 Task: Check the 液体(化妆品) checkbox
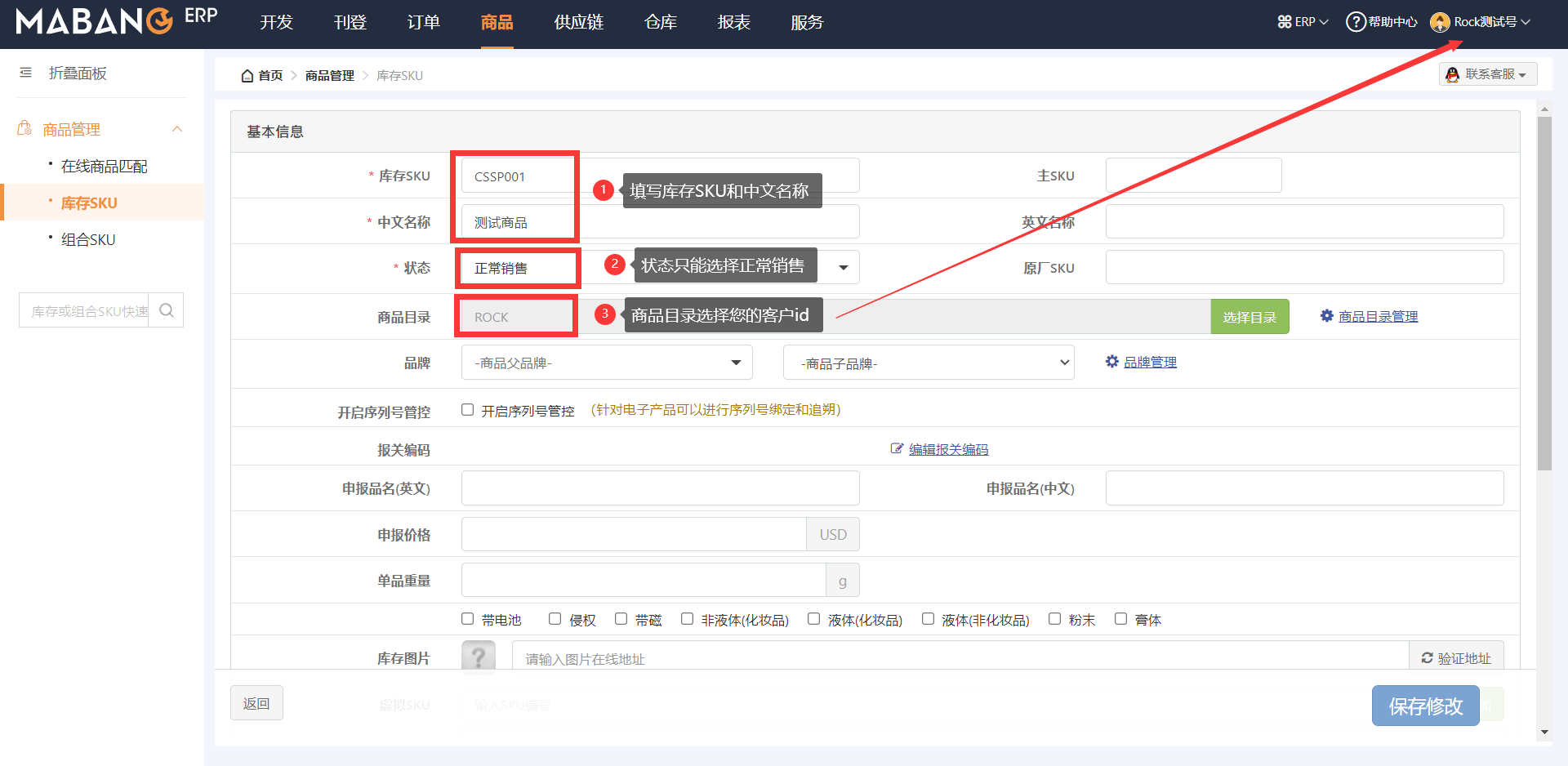813,619
